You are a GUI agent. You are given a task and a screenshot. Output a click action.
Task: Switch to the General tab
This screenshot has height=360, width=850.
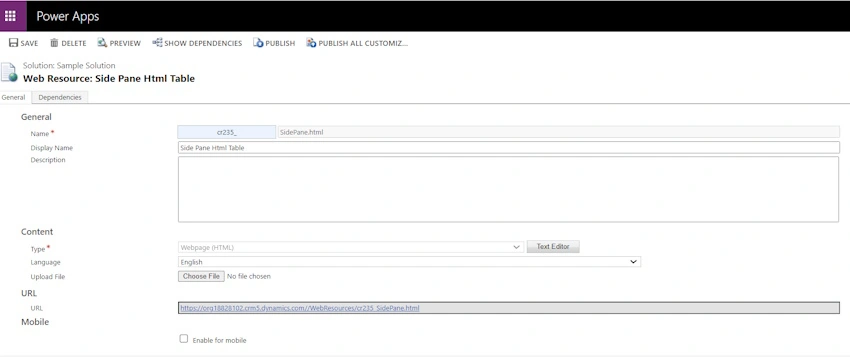point(14,98)
